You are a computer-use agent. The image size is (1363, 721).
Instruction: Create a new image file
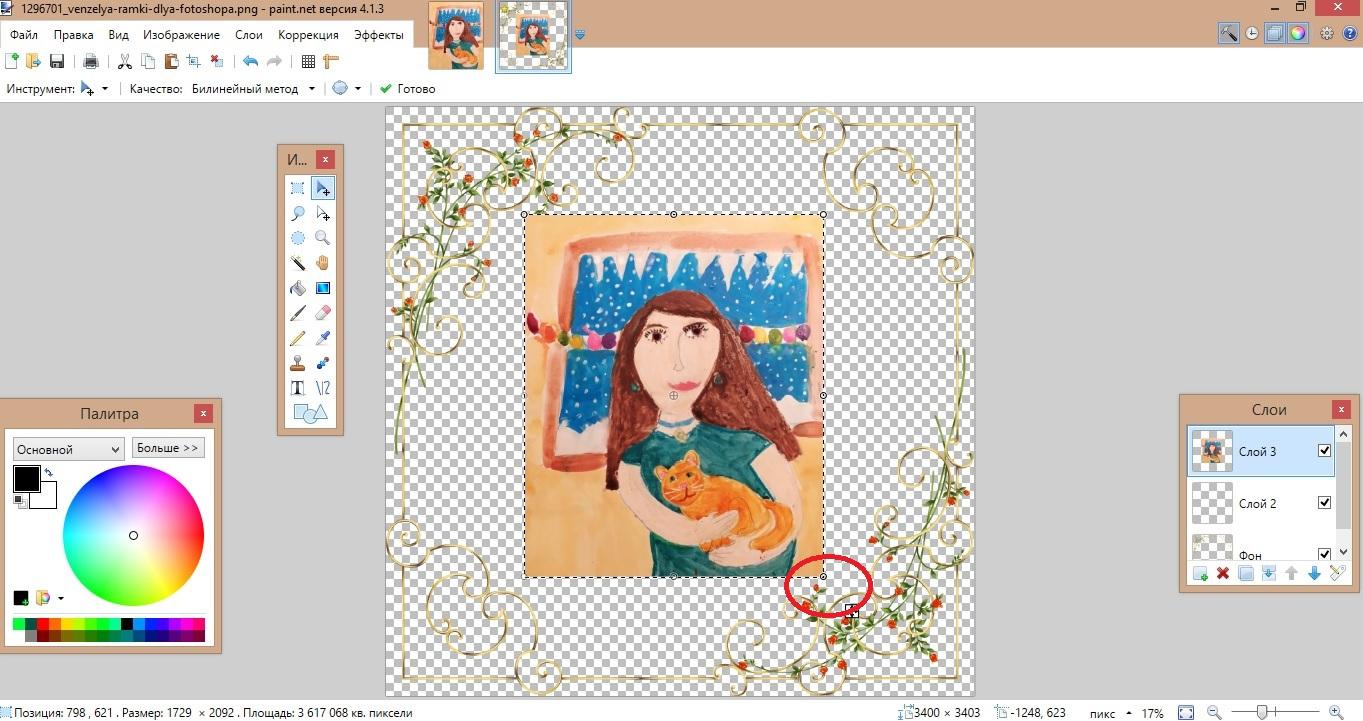coord(13,61)
